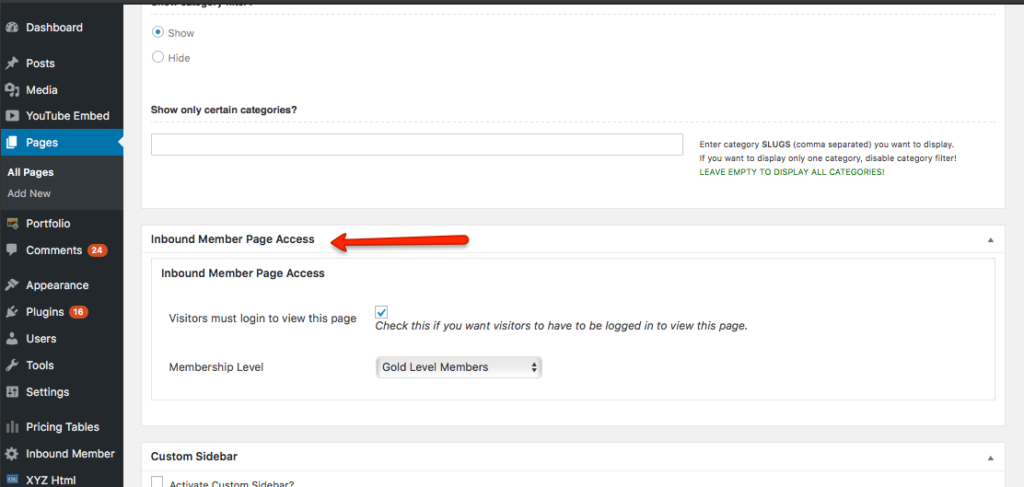
Task: Click the Settings sliders icon
Action: pyautogui.click(x=11, y=392)
